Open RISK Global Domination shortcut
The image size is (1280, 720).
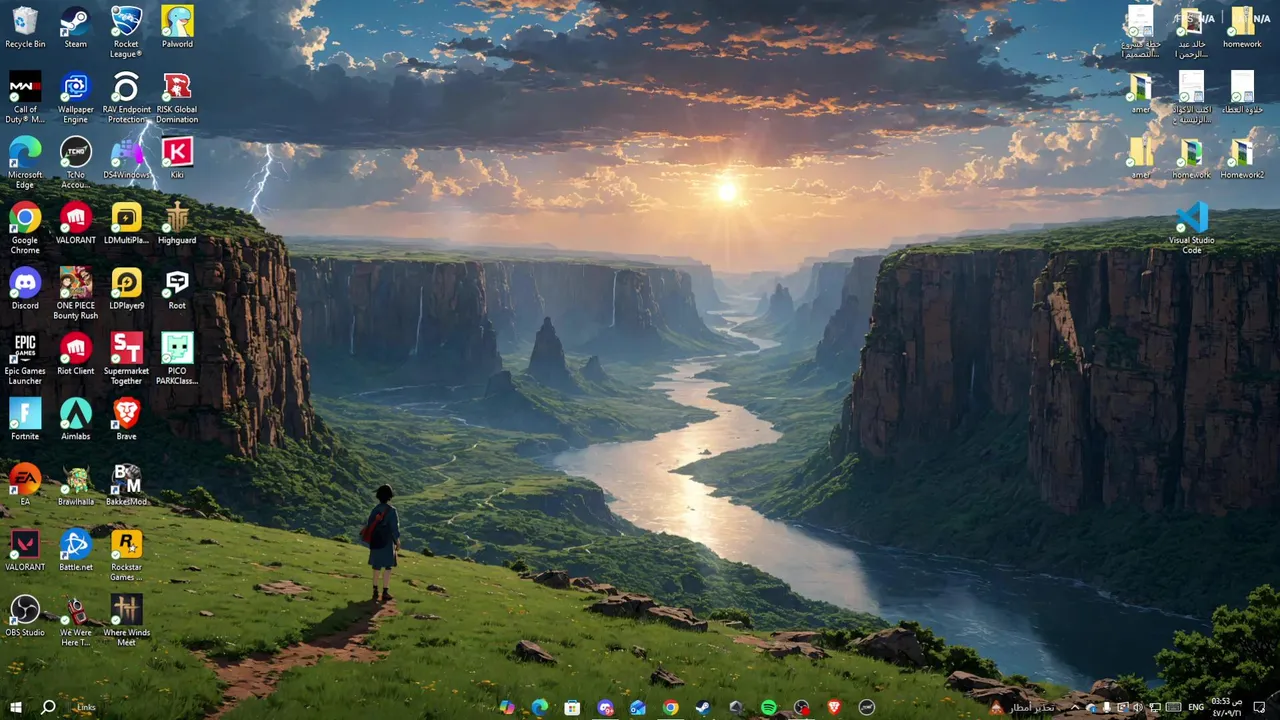177,97
